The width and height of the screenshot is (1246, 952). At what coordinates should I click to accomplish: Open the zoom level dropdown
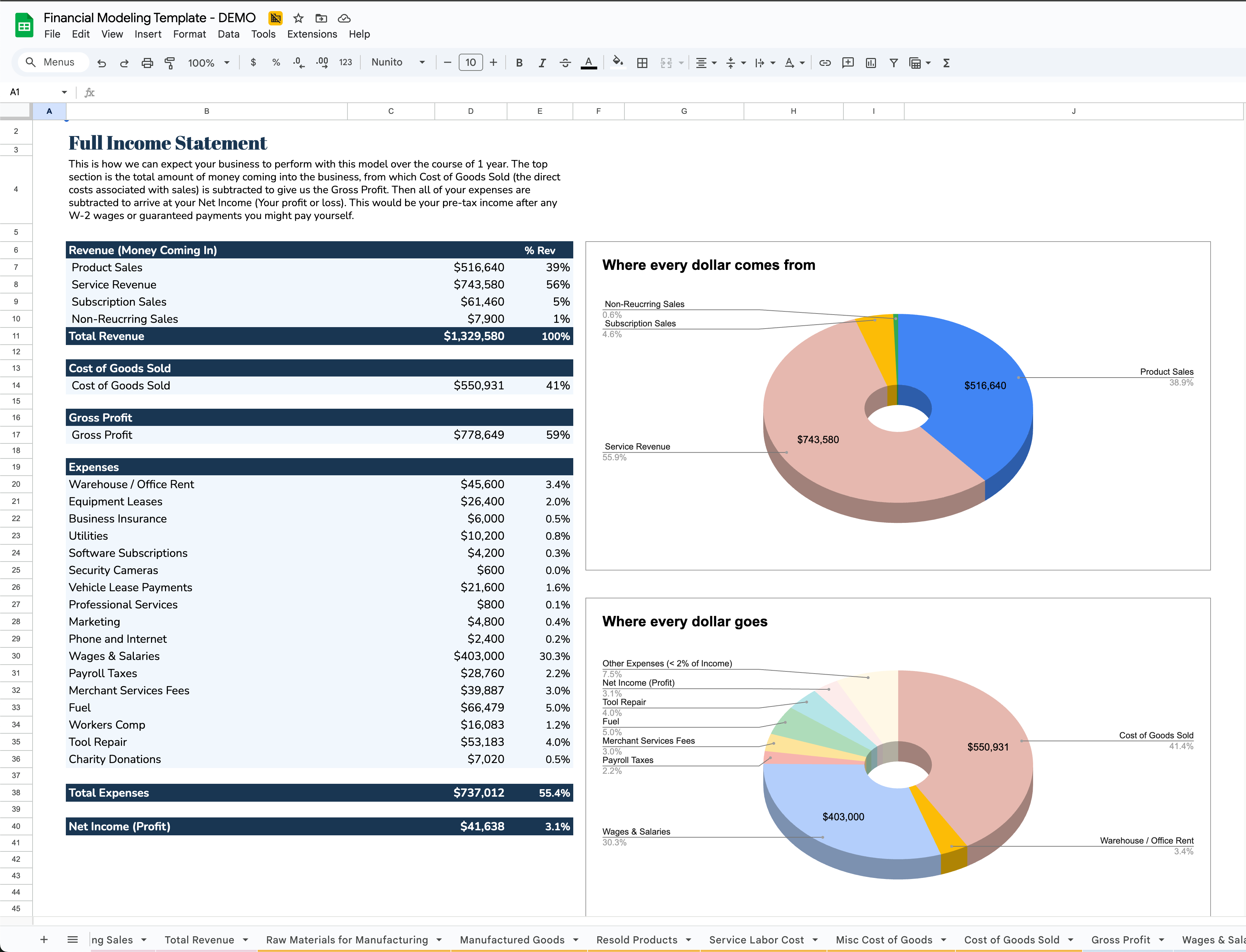pyautogui.click(x=208, y=63)
